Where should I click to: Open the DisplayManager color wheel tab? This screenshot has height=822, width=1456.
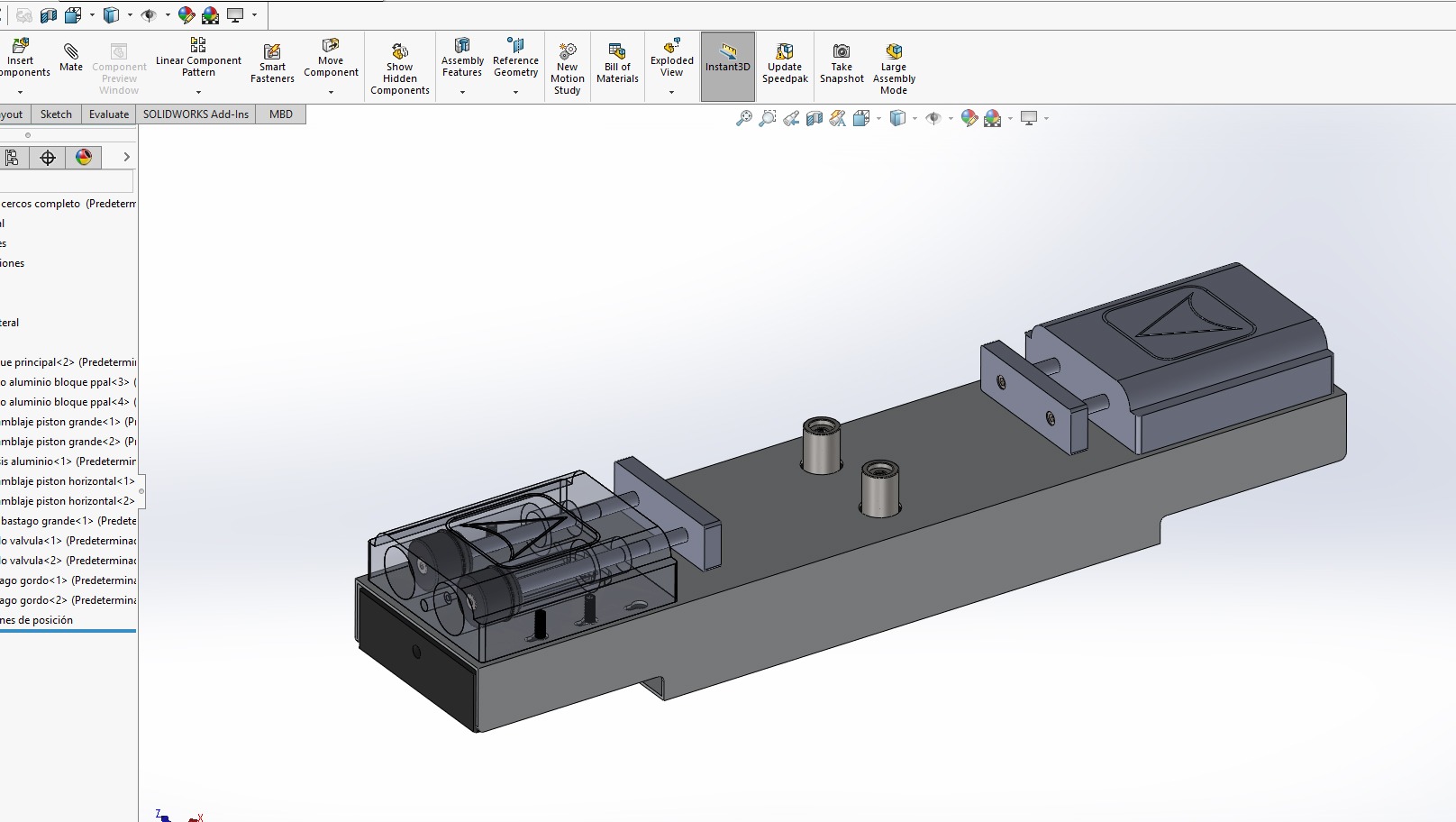pos(84,158)
